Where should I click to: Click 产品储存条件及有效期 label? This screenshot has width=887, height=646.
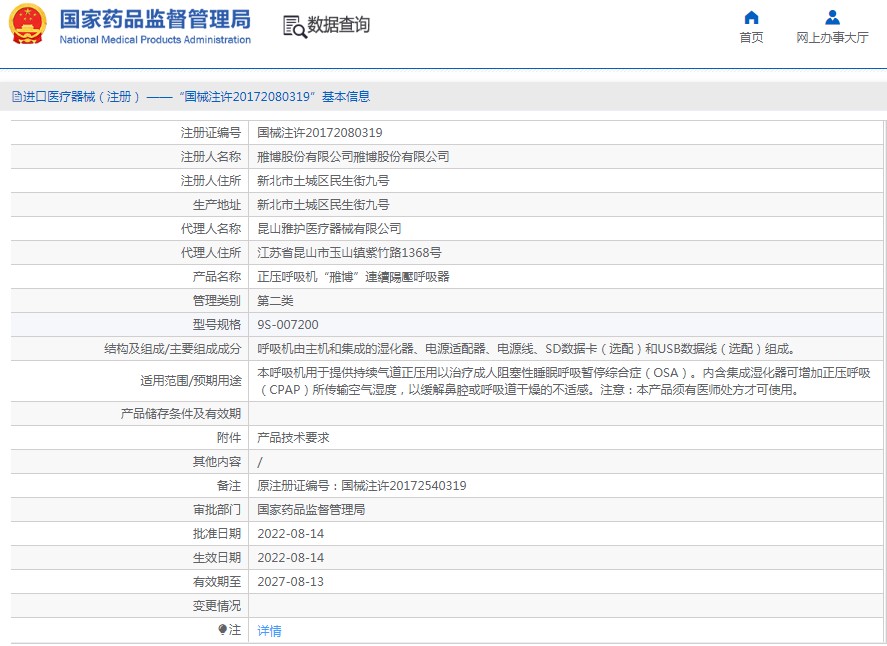click(180, 414)
